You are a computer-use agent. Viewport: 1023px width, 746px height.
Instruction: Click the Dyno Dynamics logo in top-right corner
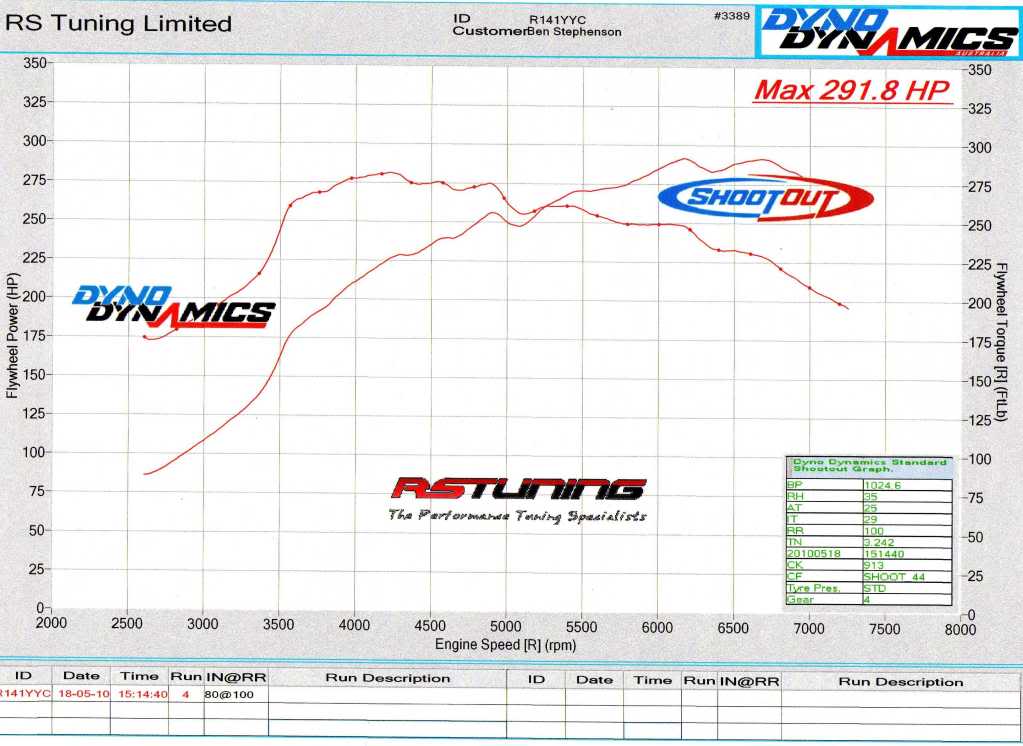pyautogui.click(x=887, y=31)
